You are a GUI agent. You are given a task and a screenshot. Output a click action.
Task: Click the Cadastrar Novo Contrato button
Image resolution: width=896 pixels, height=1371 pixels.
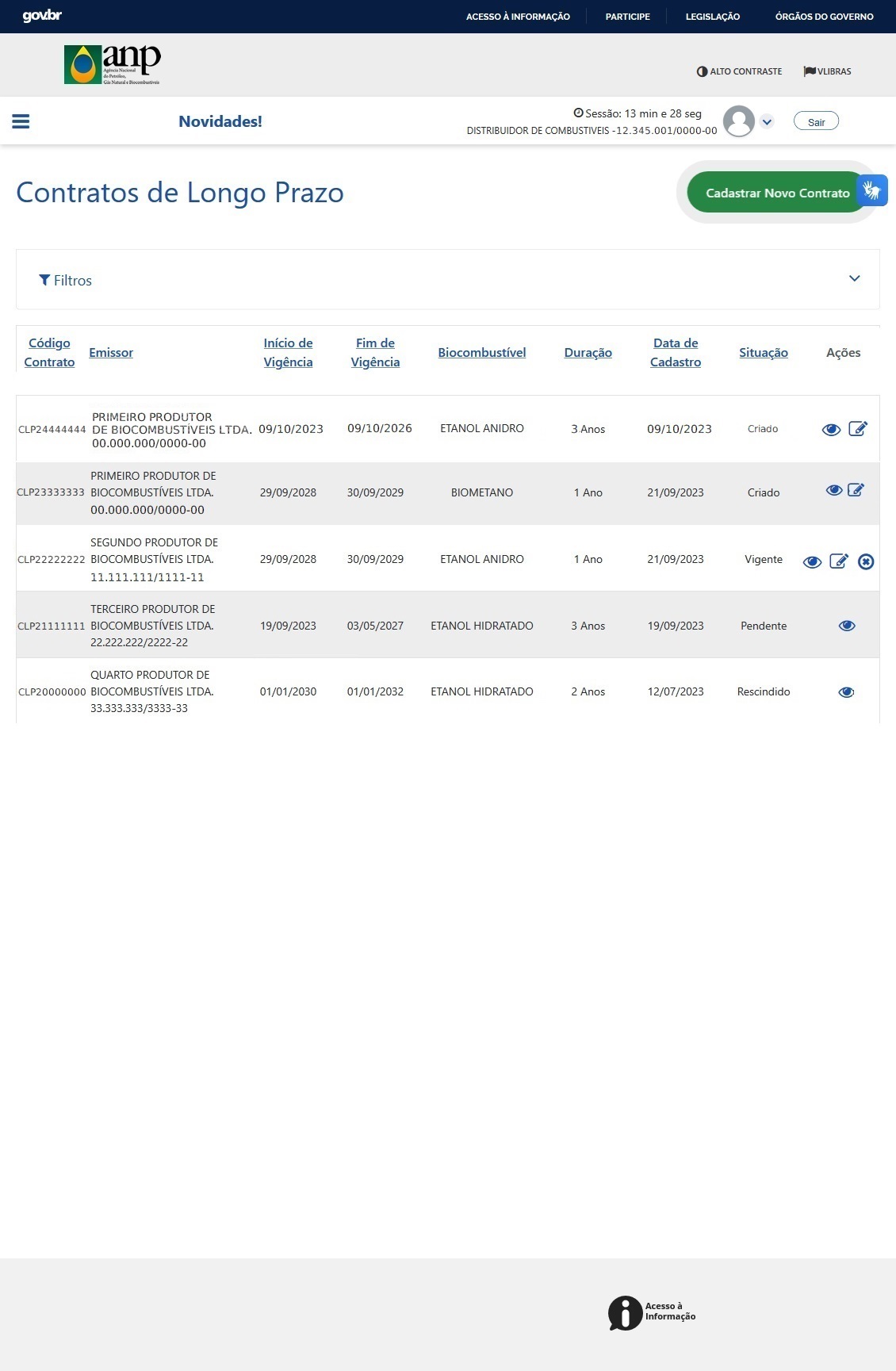coord(777,193)
